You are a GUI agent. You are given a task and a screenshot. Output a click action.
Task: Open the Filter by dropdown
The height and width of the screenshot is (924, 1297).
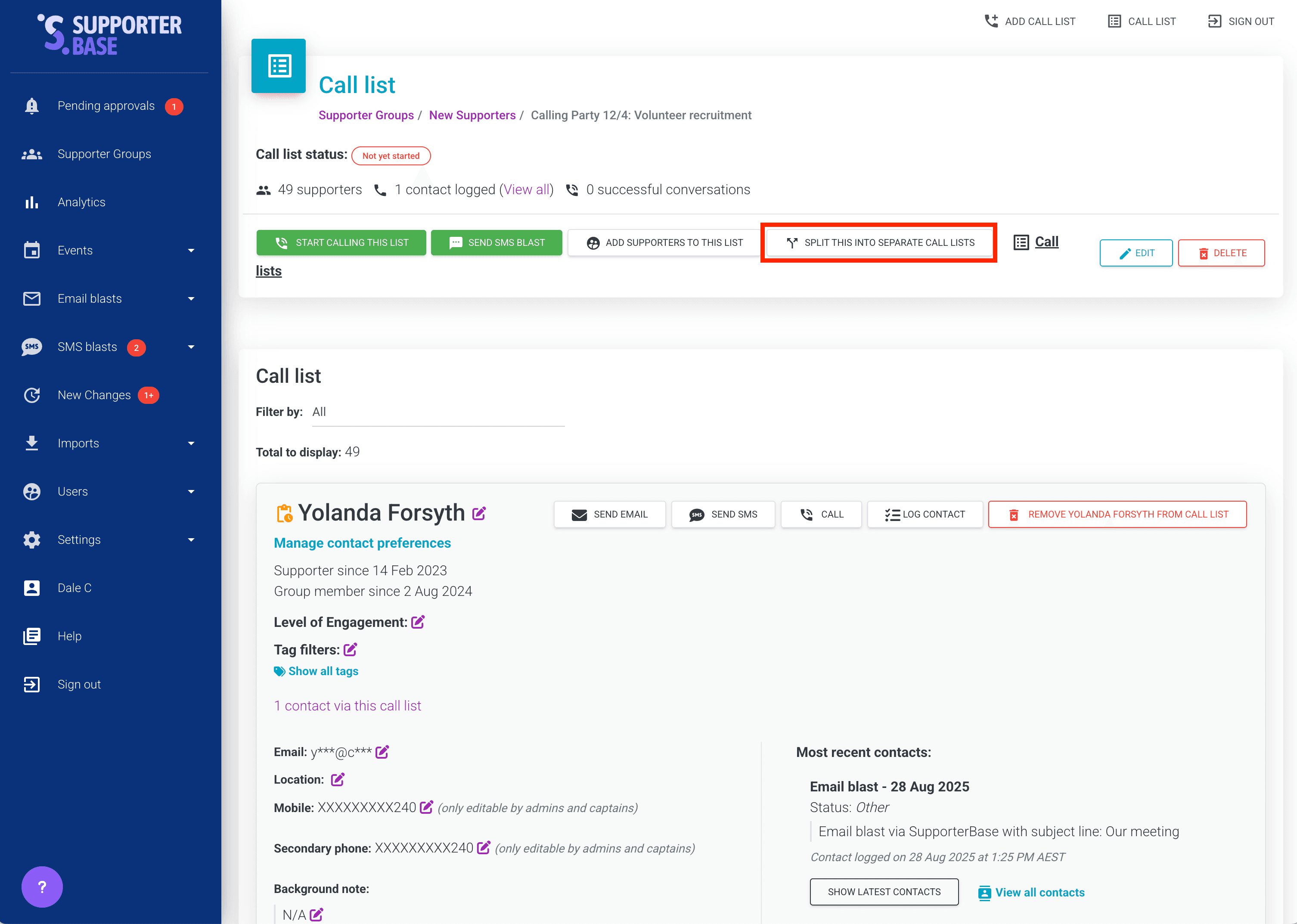tap(438, 412)
